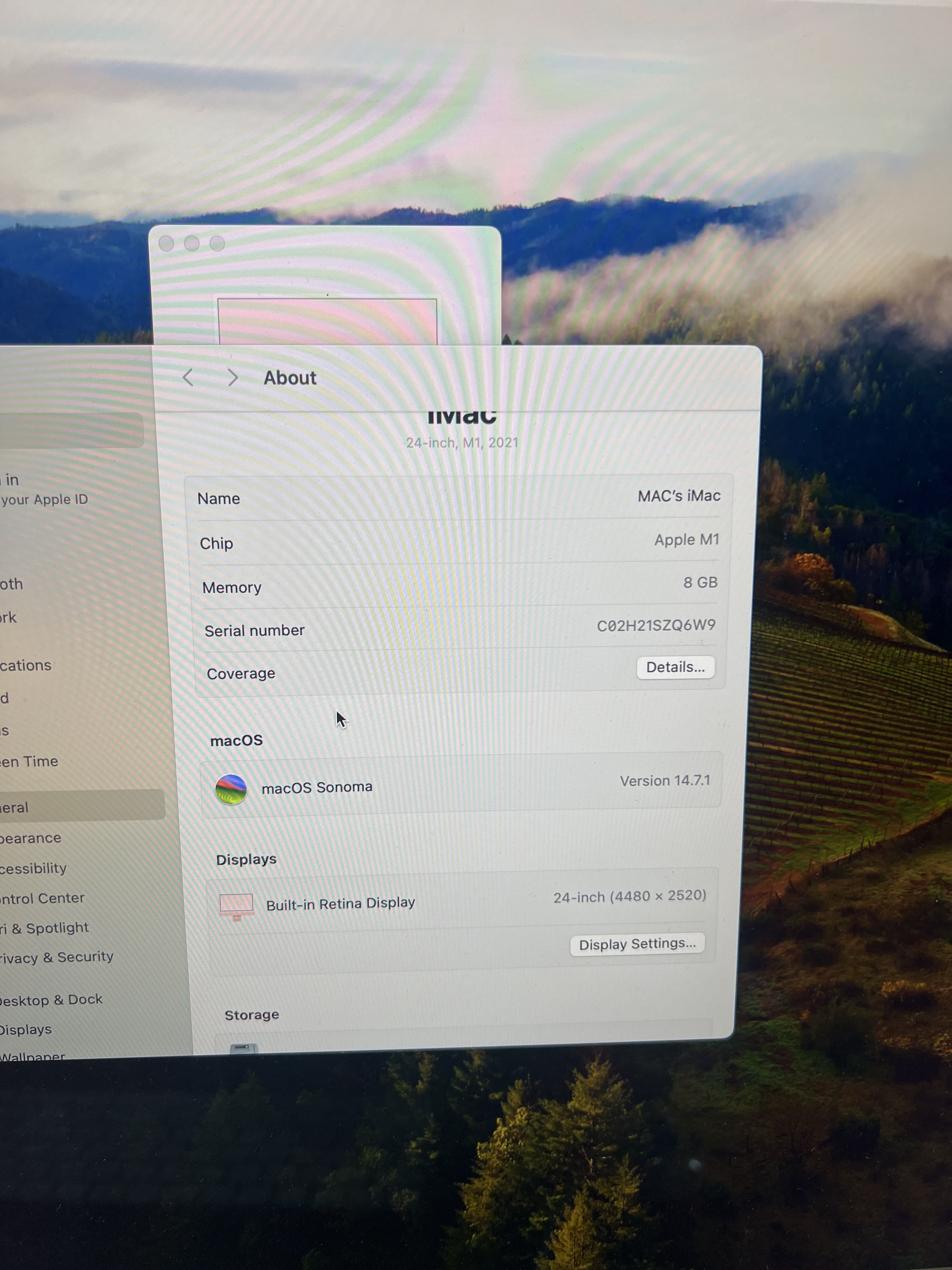Open Accessibility settings in sidebar
The image size is (952, 1270).
33,868
